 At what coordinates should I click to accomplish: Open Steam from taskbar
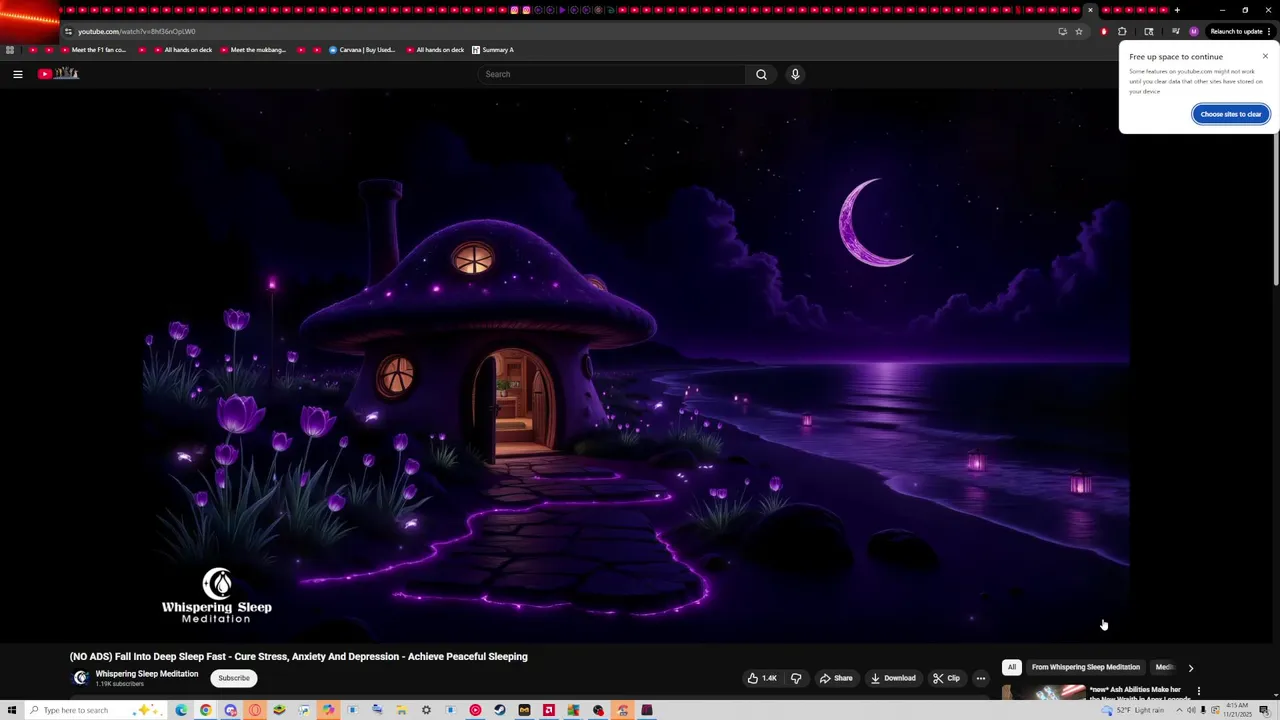tap(500, 710)
